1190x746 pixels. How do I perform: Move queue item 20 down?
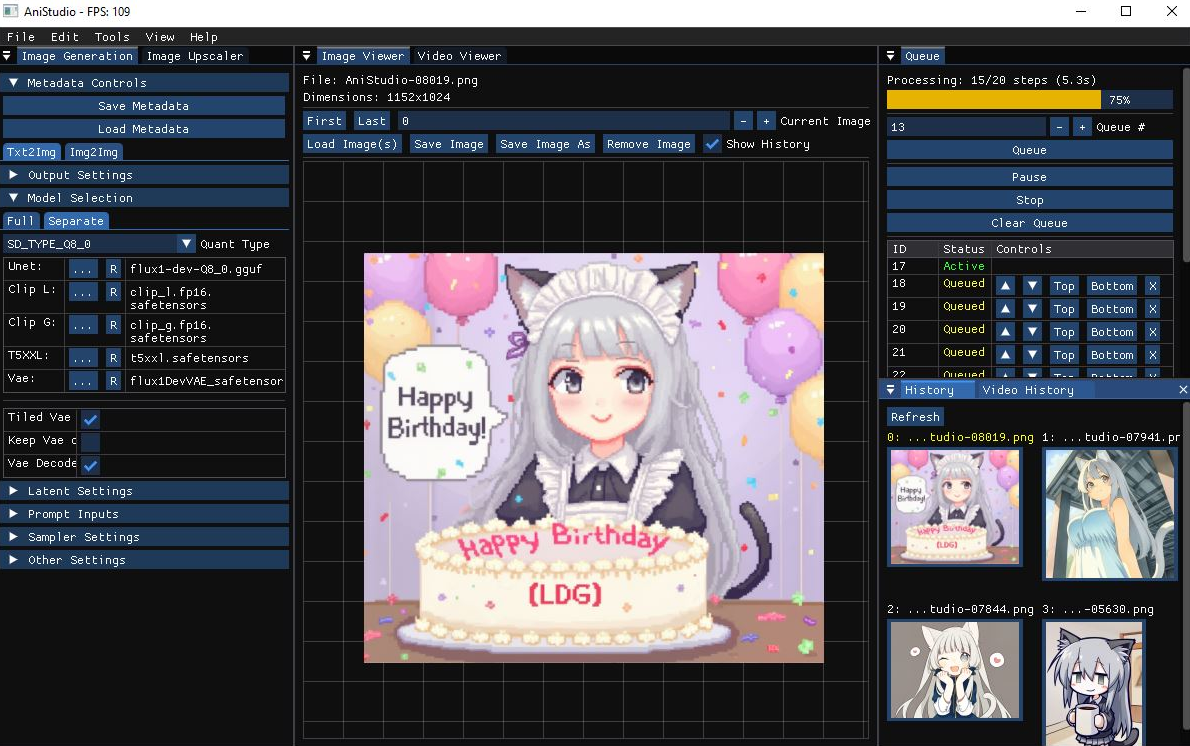pyautogui.click(x=1032, y=332)
